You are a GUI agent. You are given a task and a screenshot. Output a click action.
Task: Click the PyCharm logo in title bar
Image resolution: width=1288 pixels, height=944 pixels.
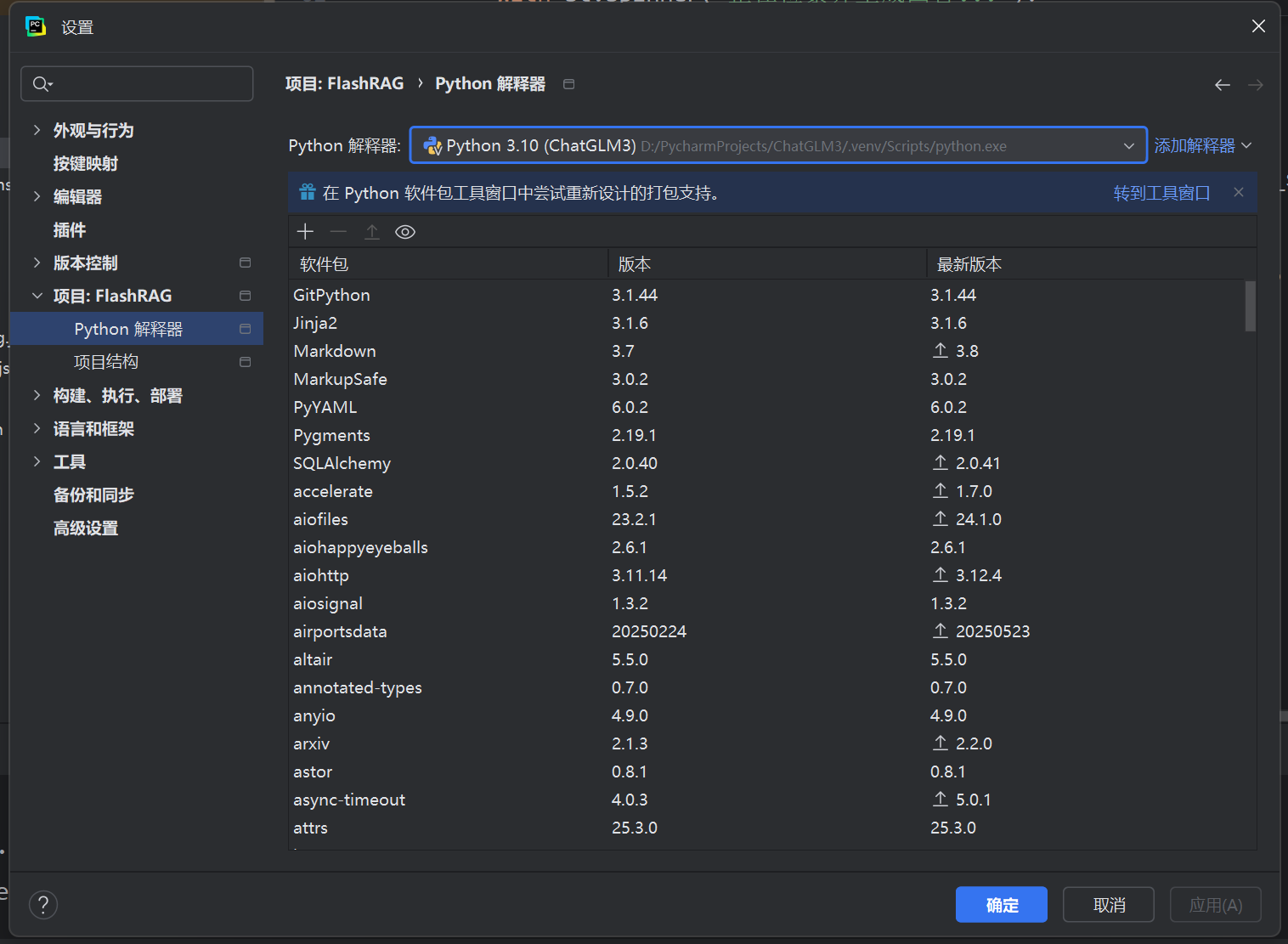pos(36,26)
